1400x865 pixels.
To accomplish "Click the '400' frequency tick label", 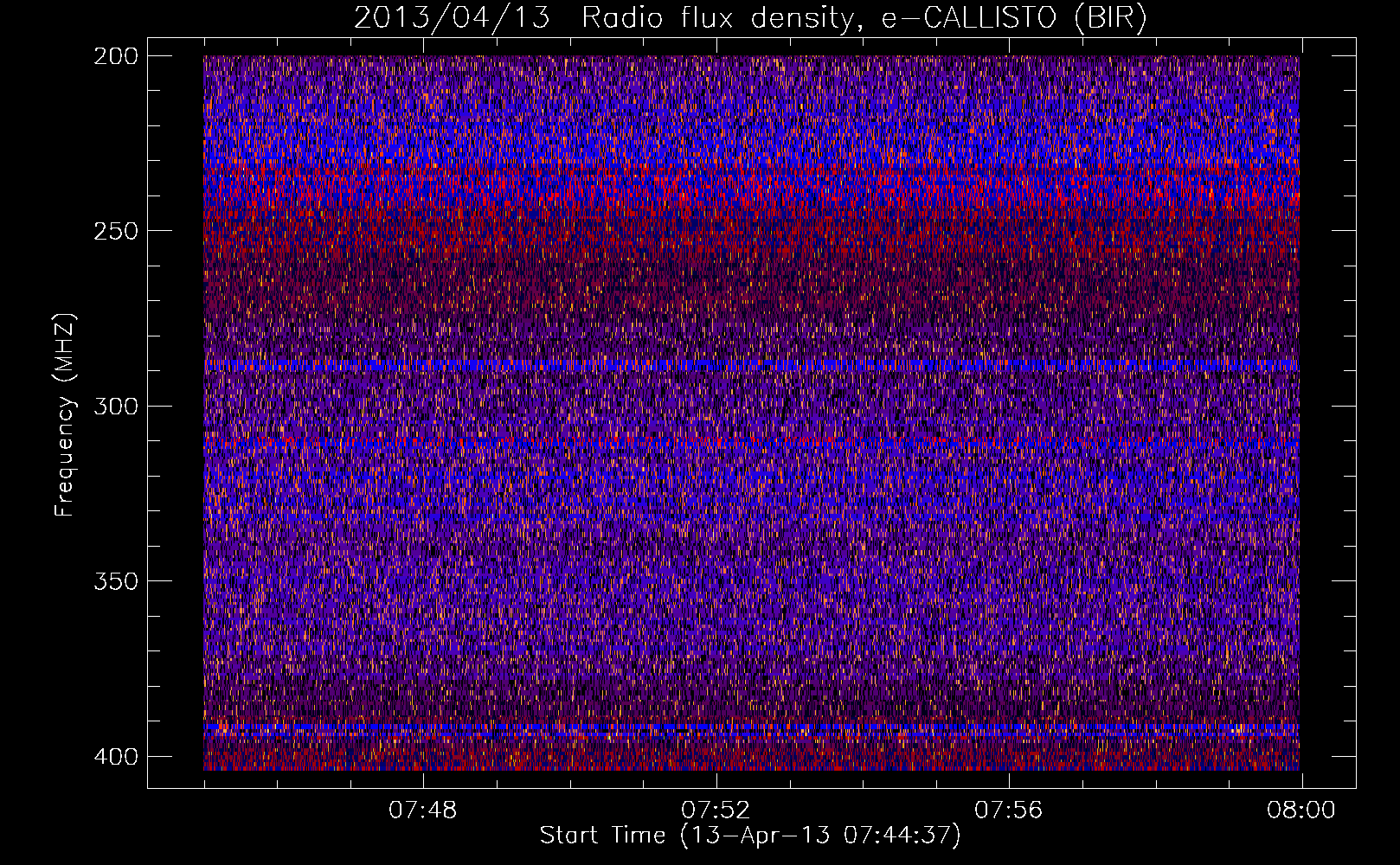I will pyautogui.click(x=115, y=757).
